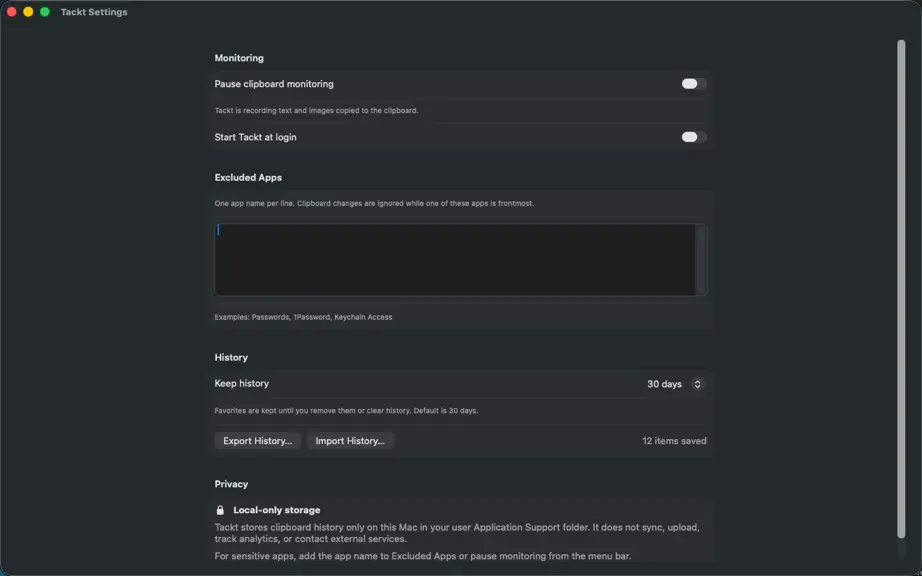
Task: Toggle Pause clipboard monitoring switch
Action: [x=694, y=84]
